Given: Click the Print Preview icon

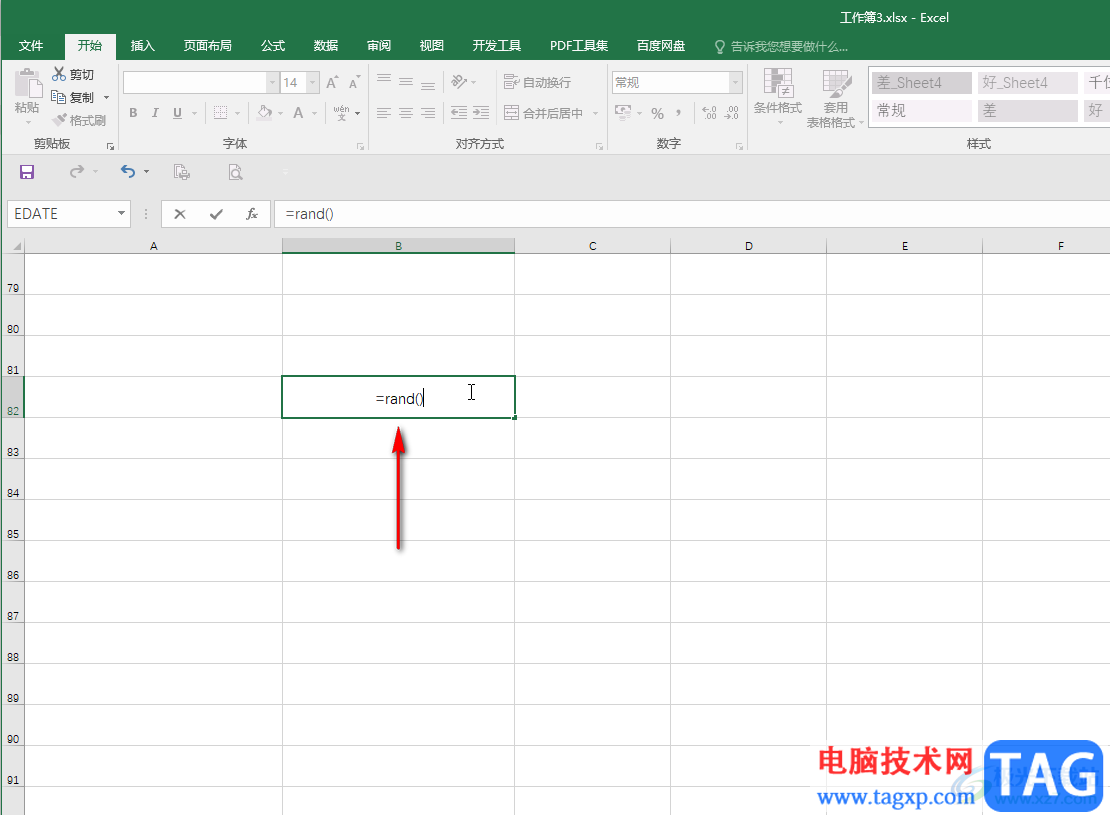Looking at the screenshot, I should click(x=235, y=172).
